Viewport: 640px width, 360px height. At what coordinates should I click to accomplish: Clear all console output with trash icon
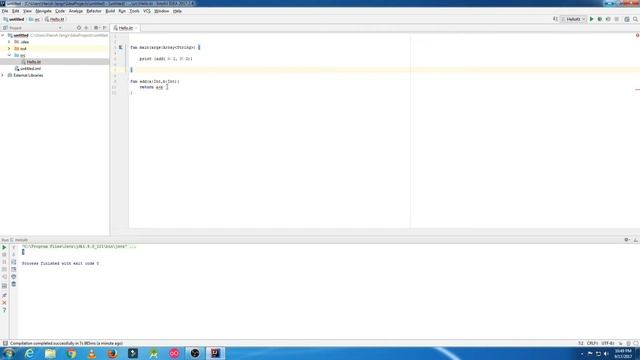coord(13,284)
